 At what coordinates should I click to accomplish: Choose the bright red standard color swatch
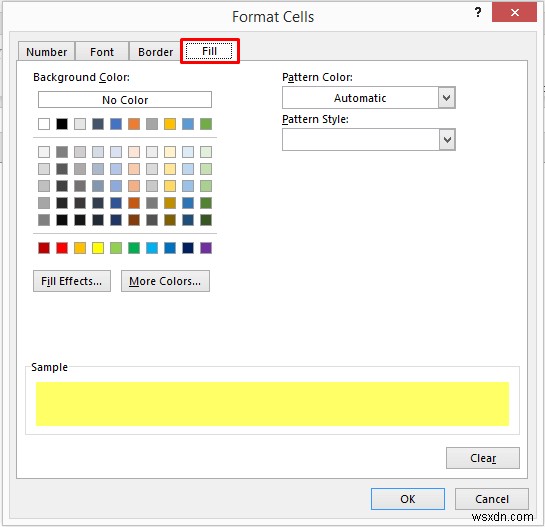pos(62,248)
